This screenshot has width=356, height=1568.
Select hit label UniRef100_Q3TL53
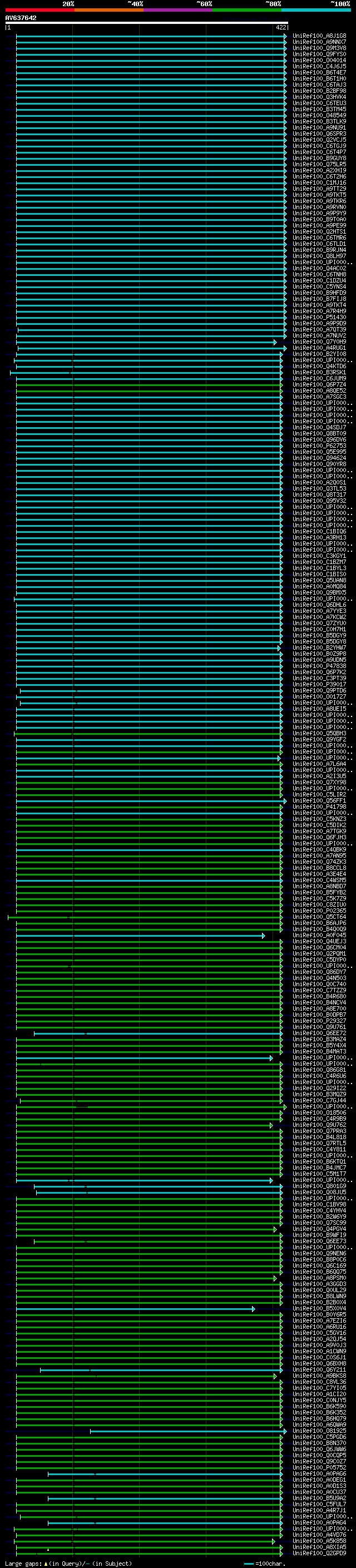[x=319, y=489]
